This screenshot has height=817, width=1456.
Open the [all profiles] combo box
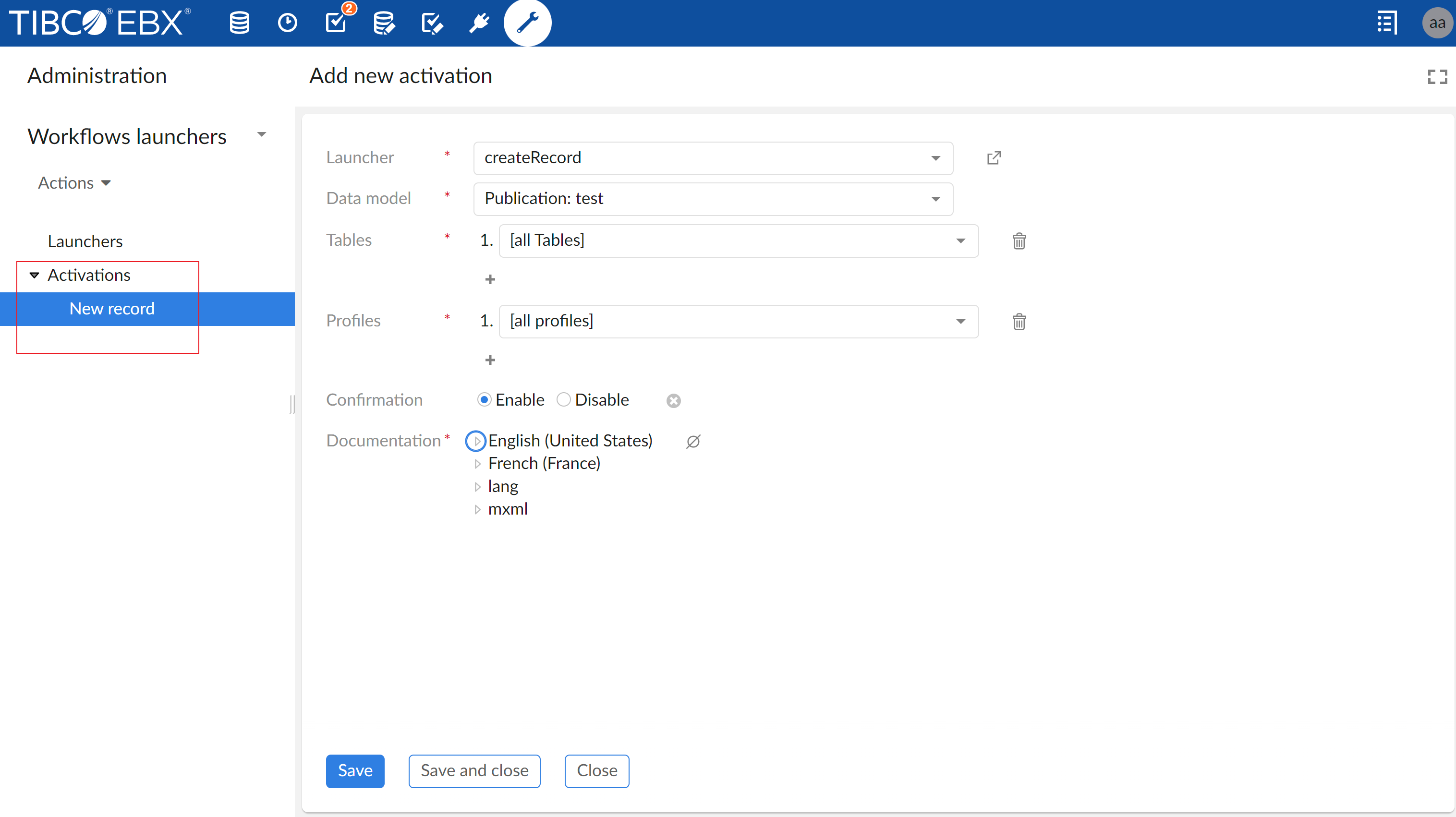point(738,322)
